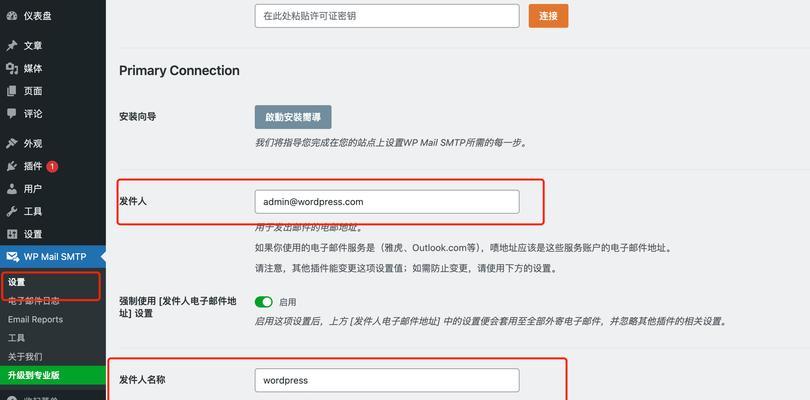Click the 我们将指导您完成 wizard description text

[392, 143]
